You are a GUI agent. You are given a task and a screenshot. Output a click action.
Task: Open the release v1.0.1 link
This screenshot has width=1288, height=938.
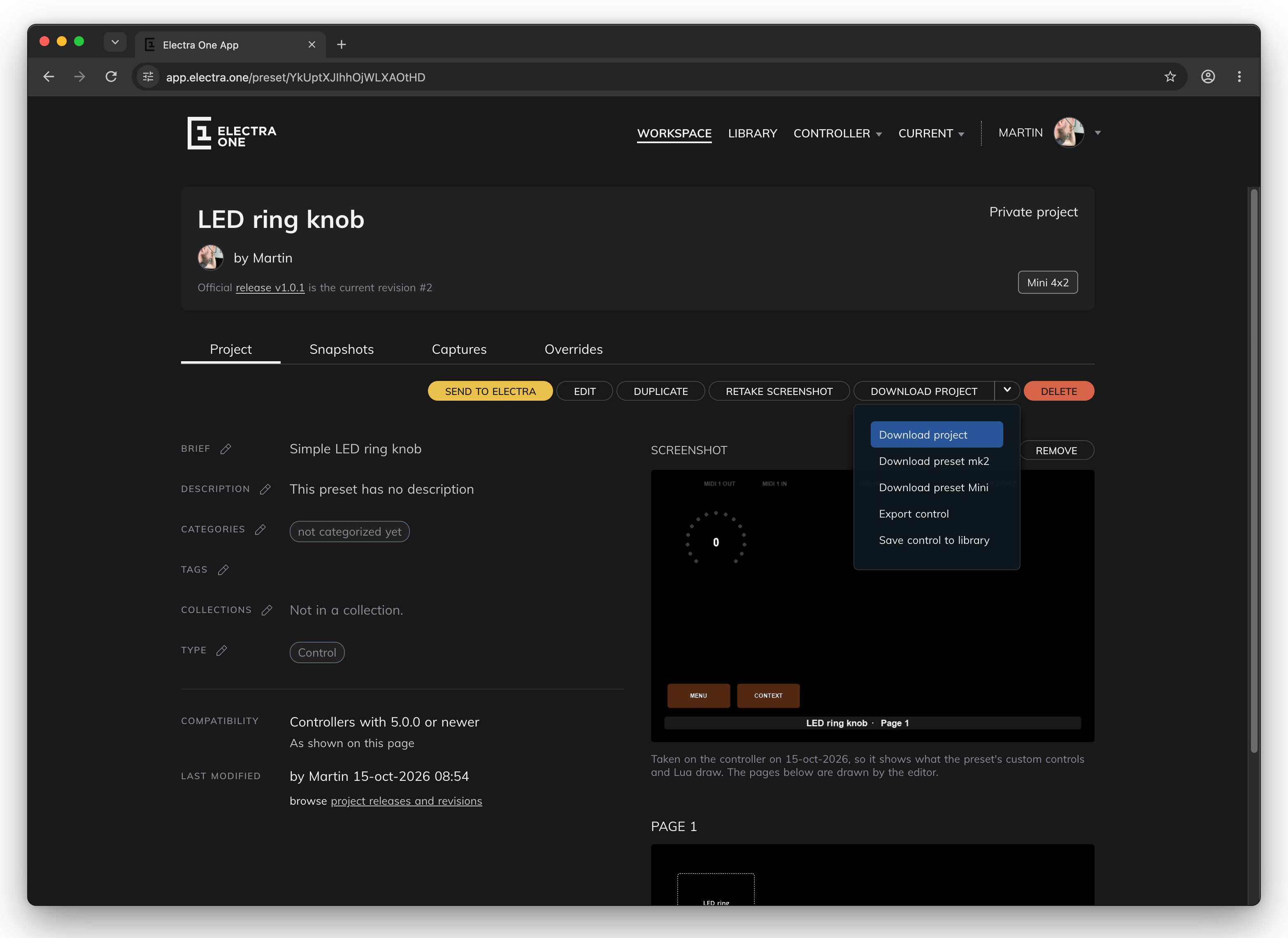coord(270,288)
